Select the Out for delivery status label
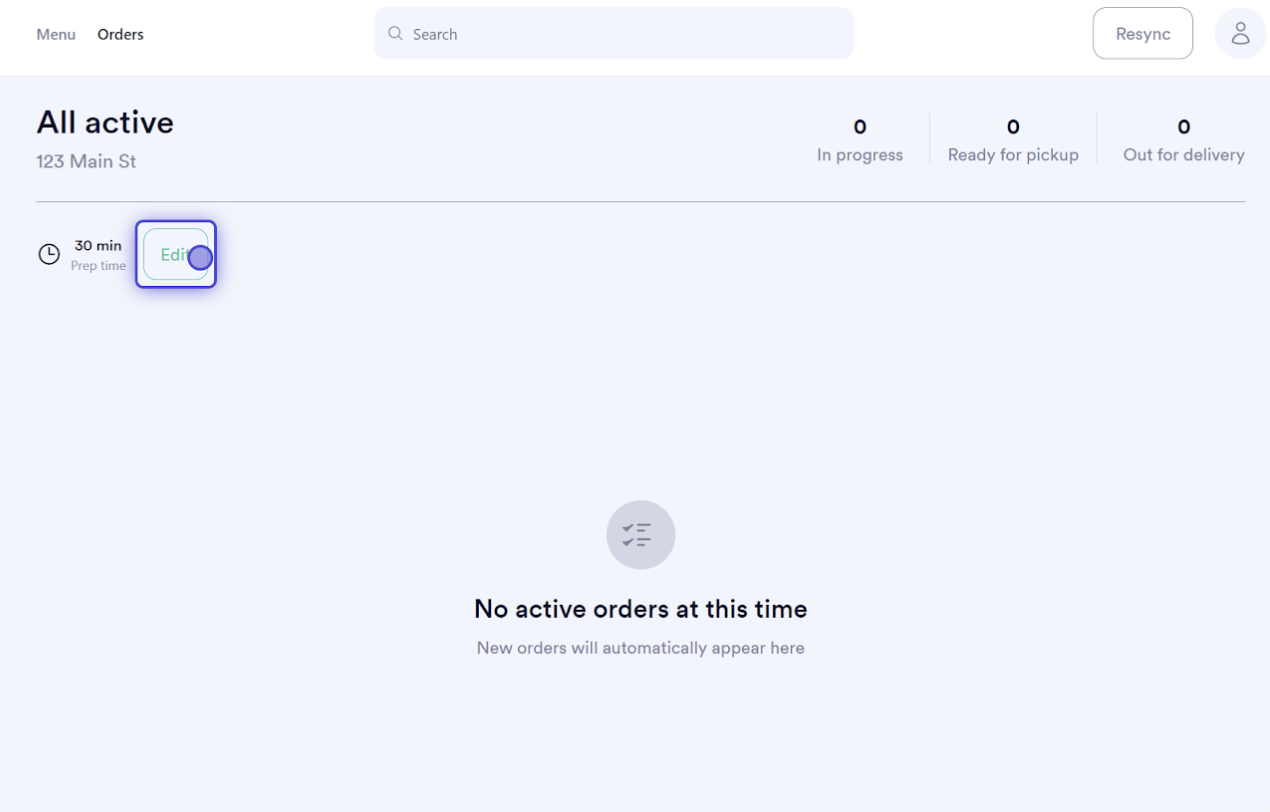This screenshot has width=1270, height=812. pyautogui.click(x=1184, y=155)
